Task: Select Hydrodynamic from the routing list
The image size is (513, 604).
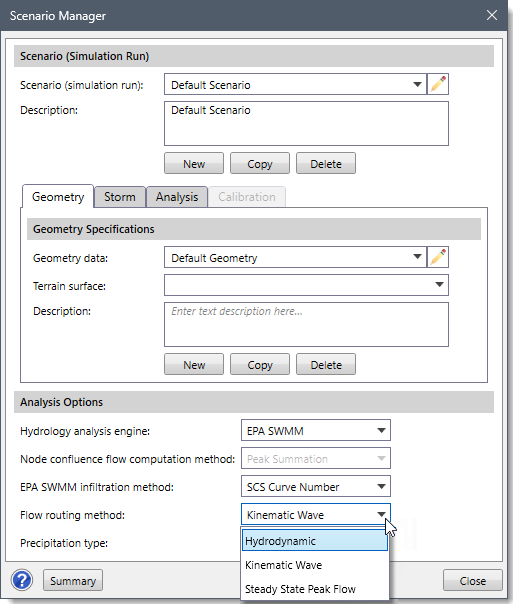Action: 315,541
